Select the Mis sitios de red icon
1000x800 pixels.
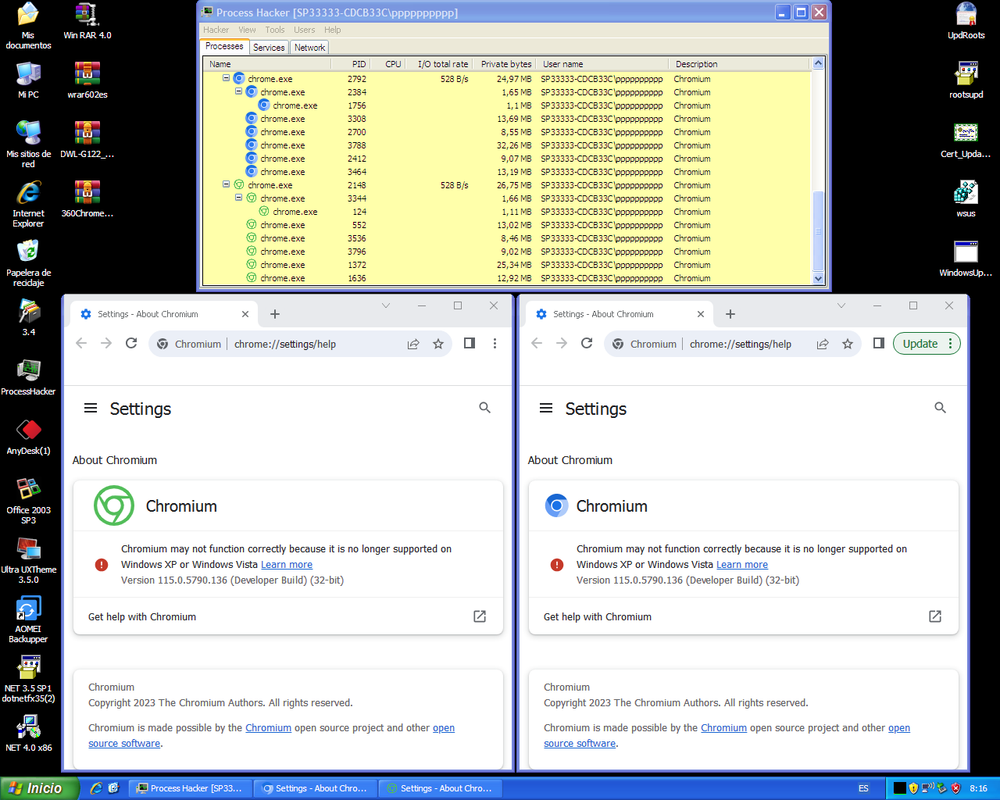(28, 144)
